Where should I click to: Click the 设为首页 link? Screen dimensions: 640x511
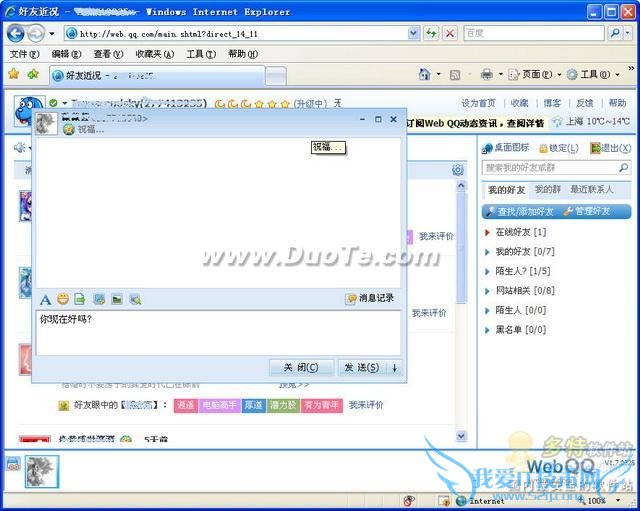pyautogui.click(x=478, y=103)
